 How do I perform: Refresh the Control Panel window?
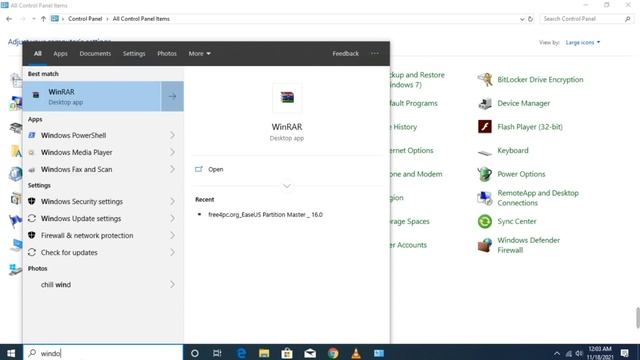pos(530,19)
